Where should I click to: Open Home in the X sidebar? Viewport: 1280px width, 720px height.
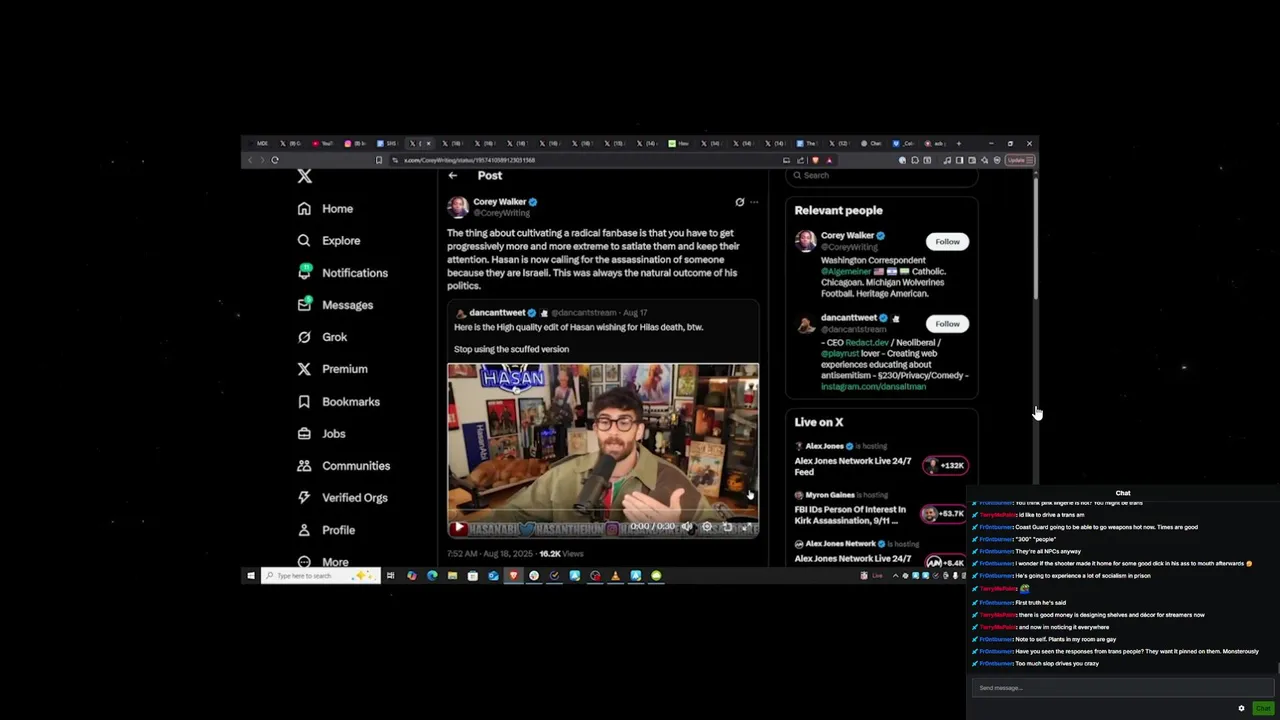pos(325,209)
